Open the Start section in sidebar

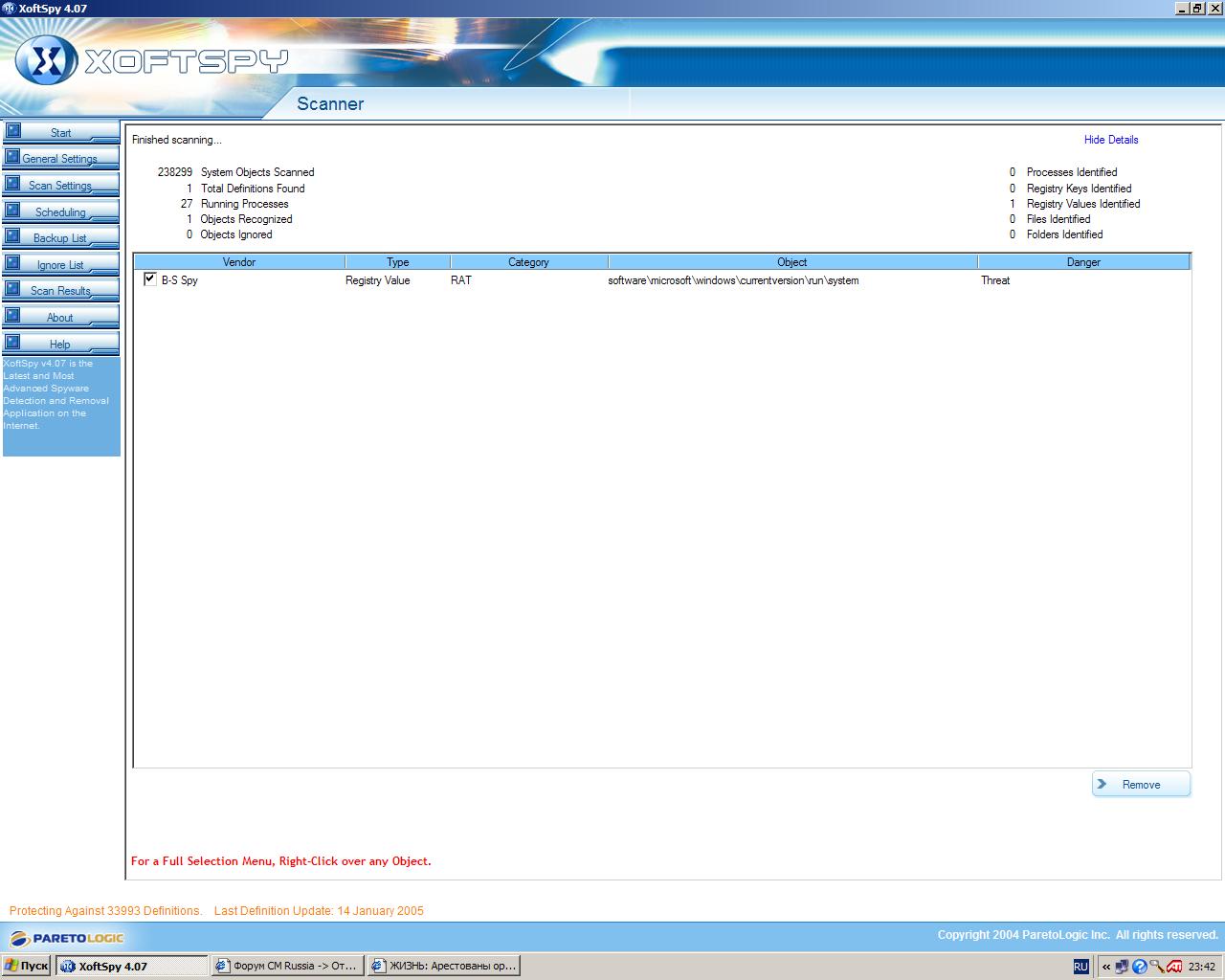coord(61,132)
